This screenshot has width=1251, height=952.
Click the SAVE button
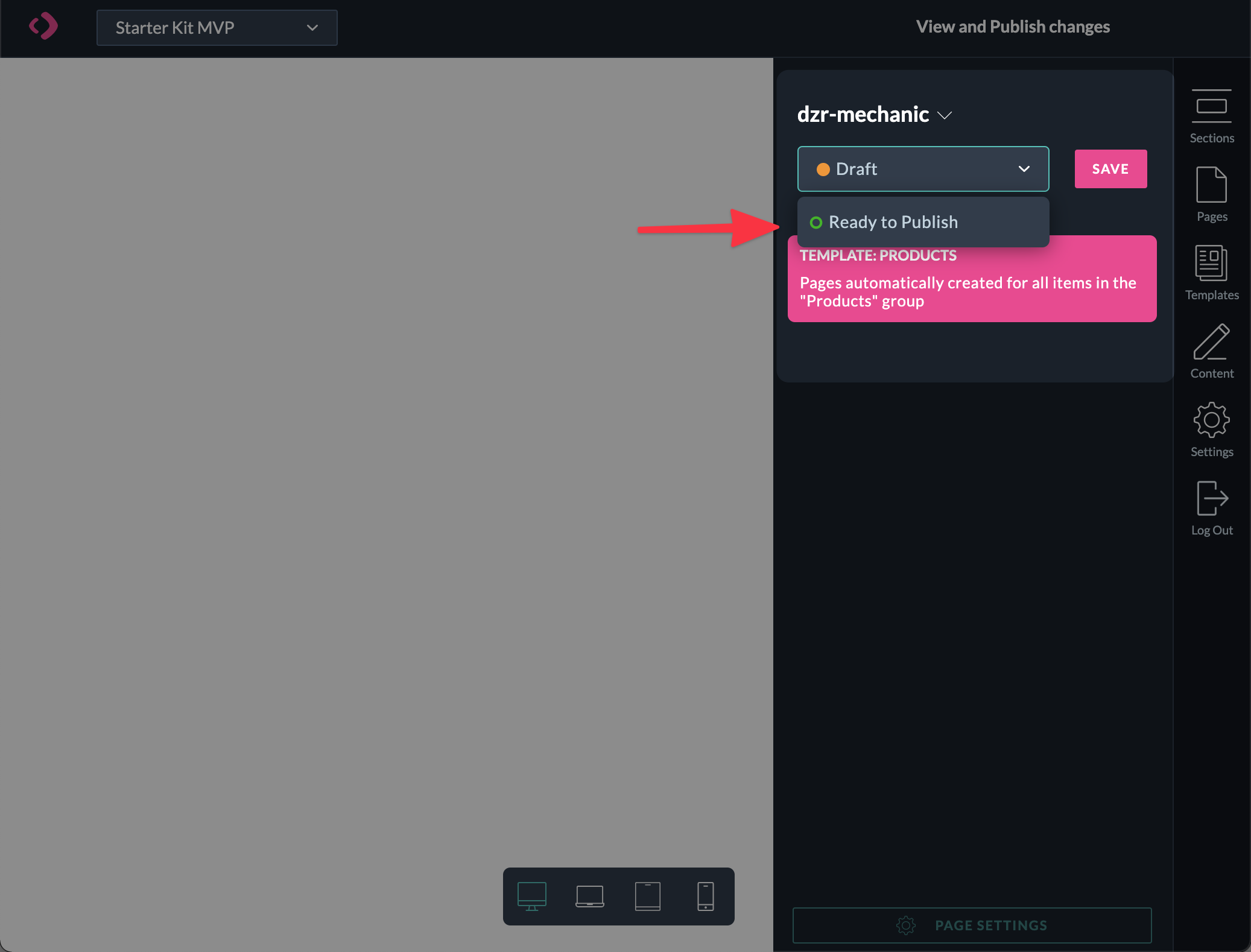click(x=1110, y=169)
